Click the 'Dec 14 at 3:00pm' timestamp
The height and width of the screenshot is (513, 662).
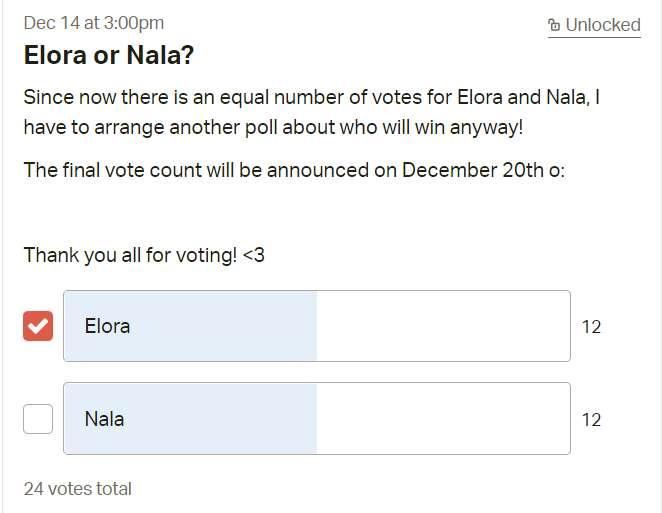(x=94, y=23)
